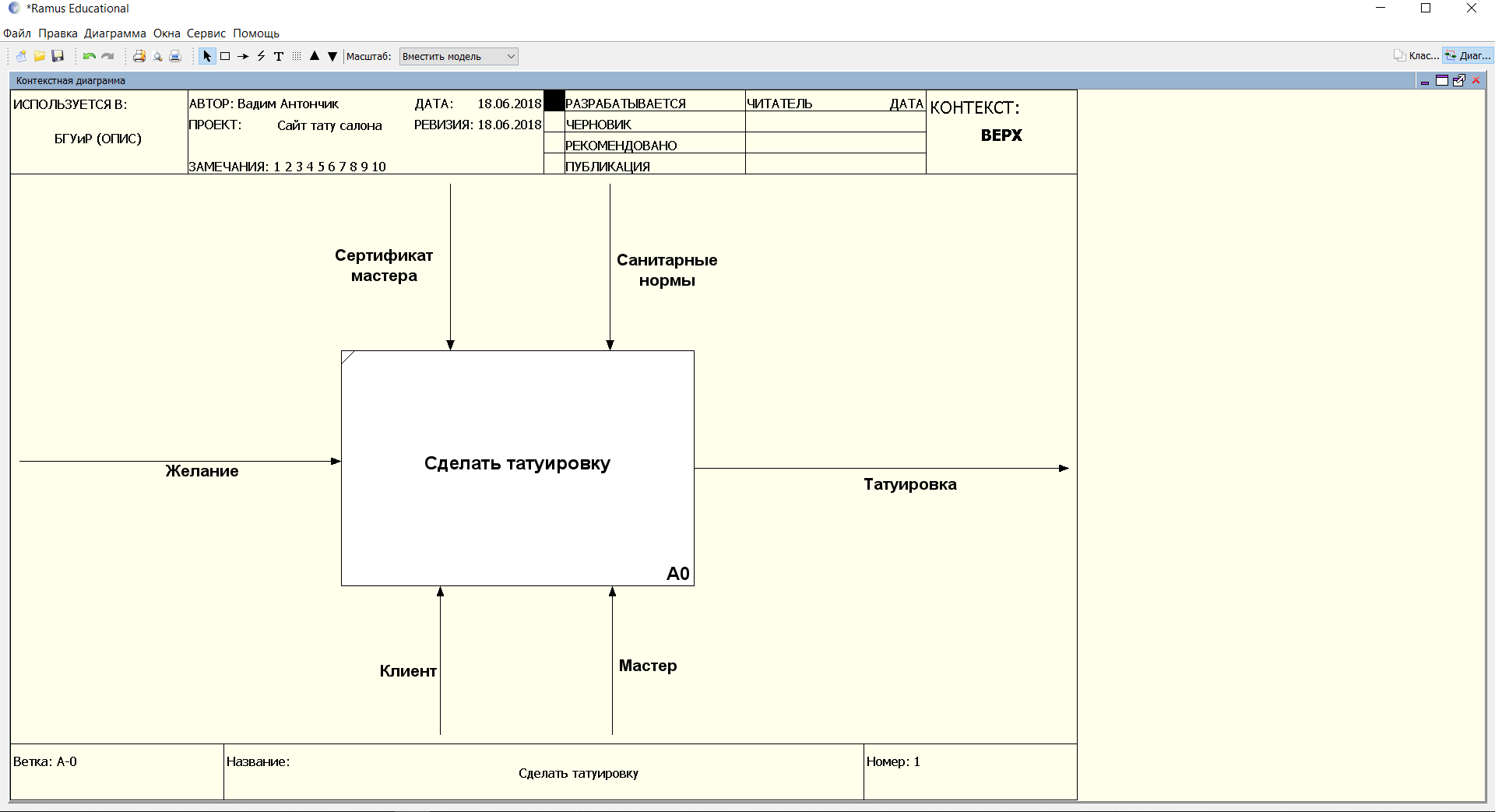Click the gray Redo arrow icon

click(x=107, y=56)
